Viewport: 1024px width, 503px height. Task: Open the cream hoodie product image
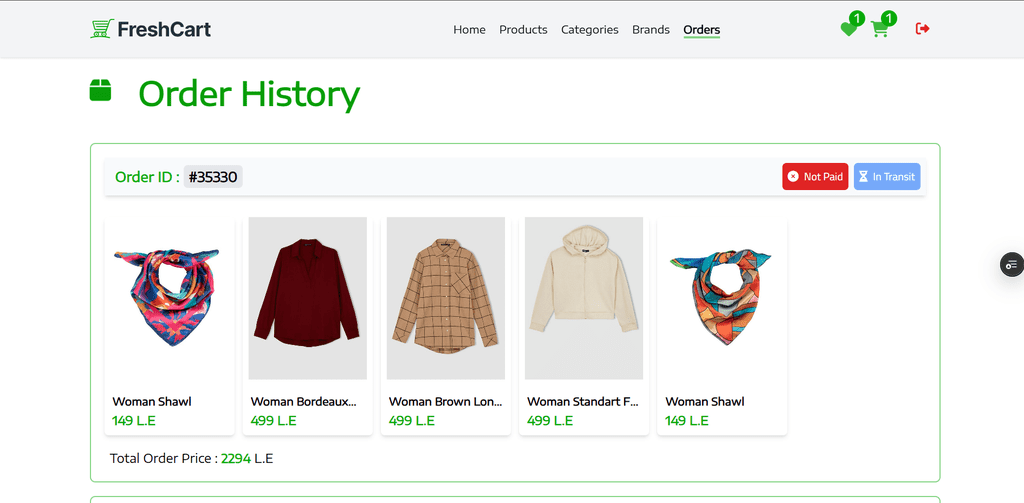click(x=584, y=298)
